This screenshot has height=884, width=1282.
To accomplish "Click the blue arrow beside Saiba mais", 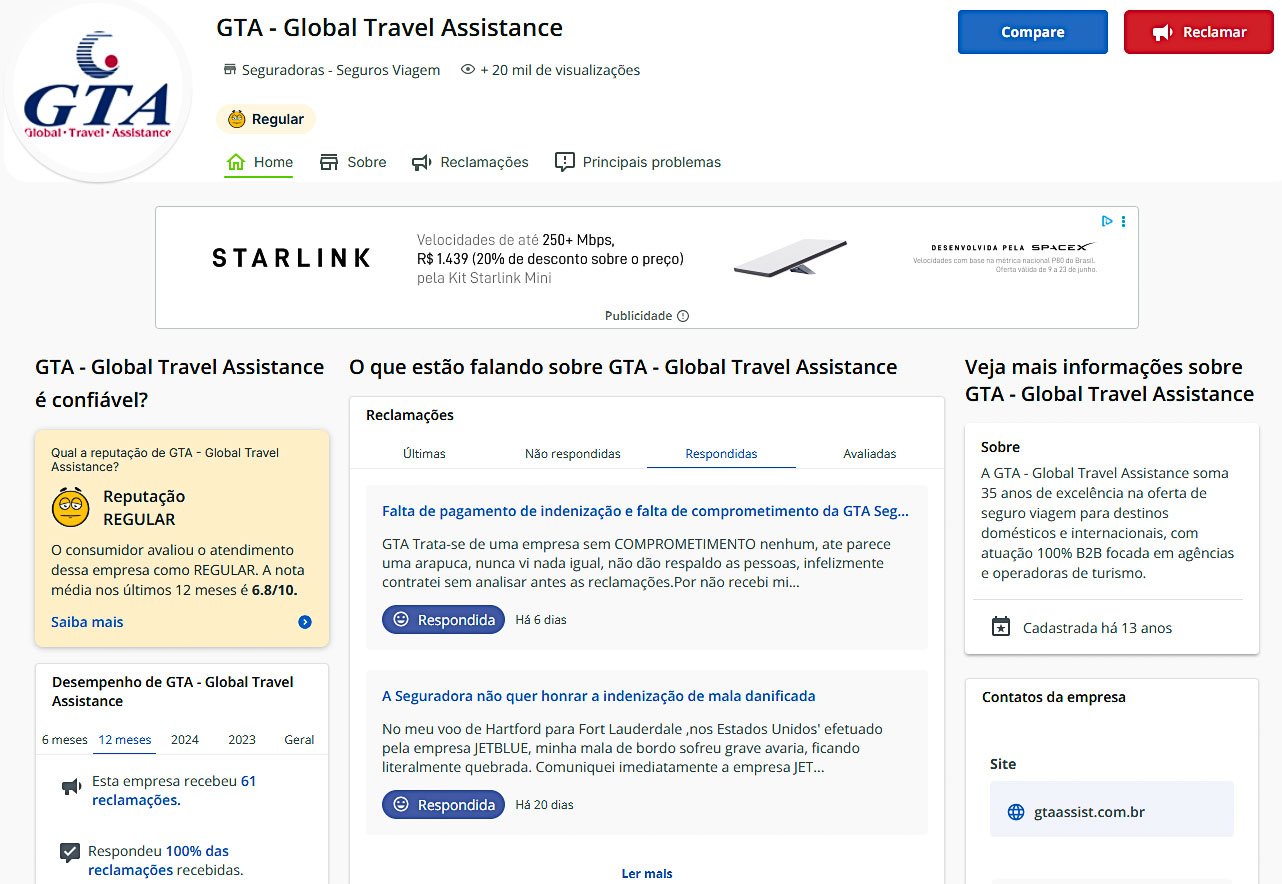I will pos(305,622).
